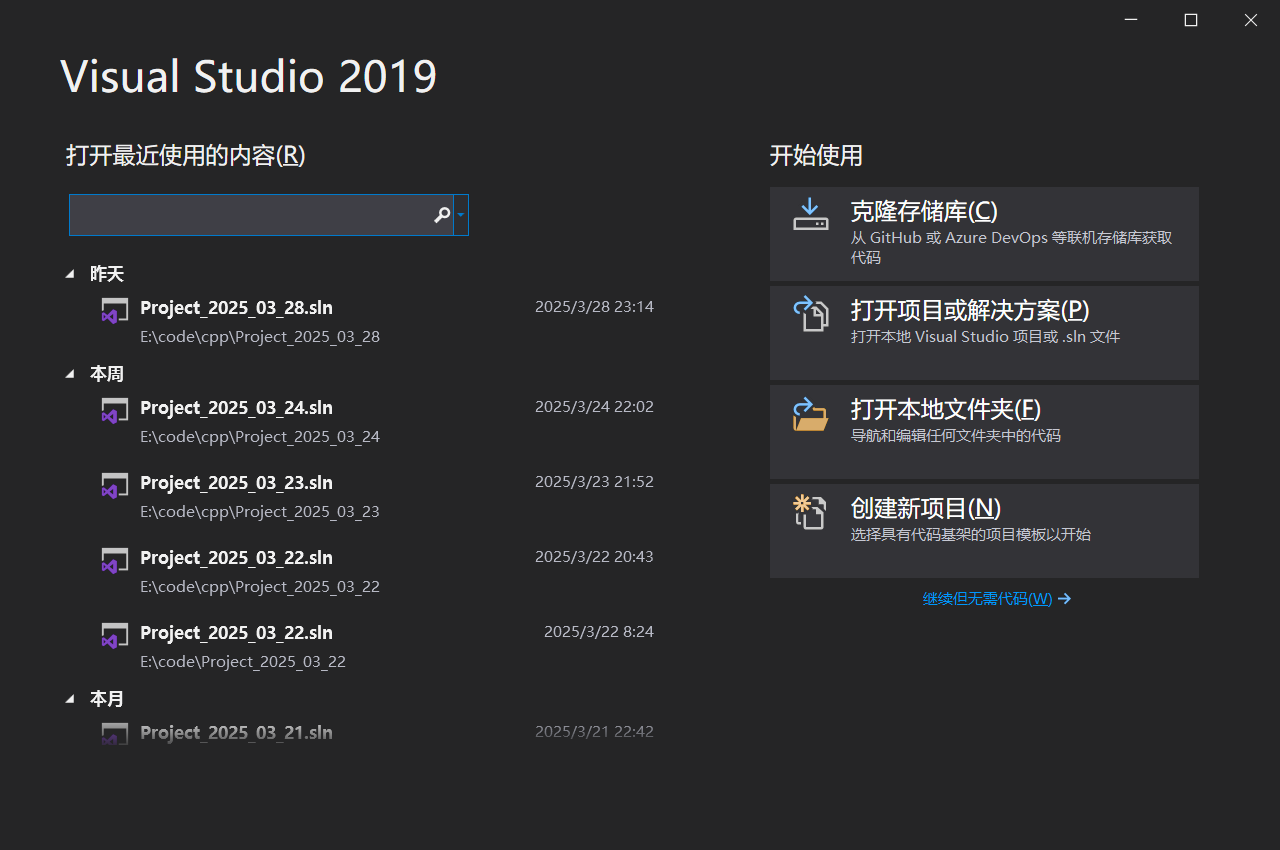This screenshot has width=1280, height=850.
Task: Click the clone repository download icon
Action: coord(811,214)
